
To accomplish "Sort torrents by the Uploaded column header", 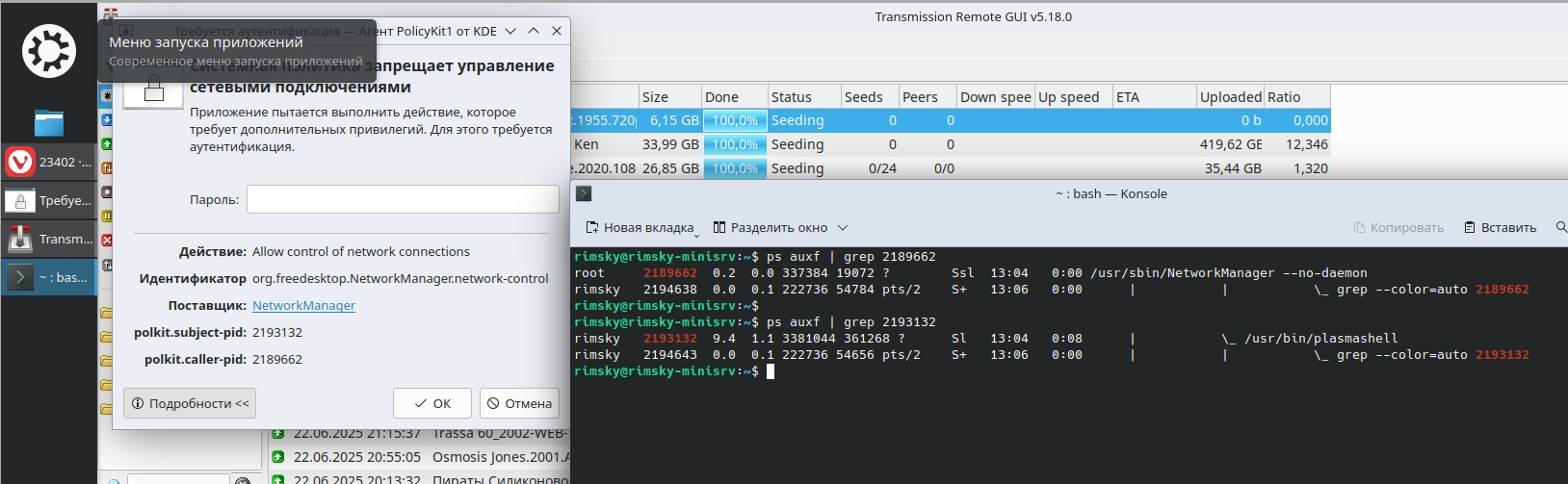I will [1231, 97].
